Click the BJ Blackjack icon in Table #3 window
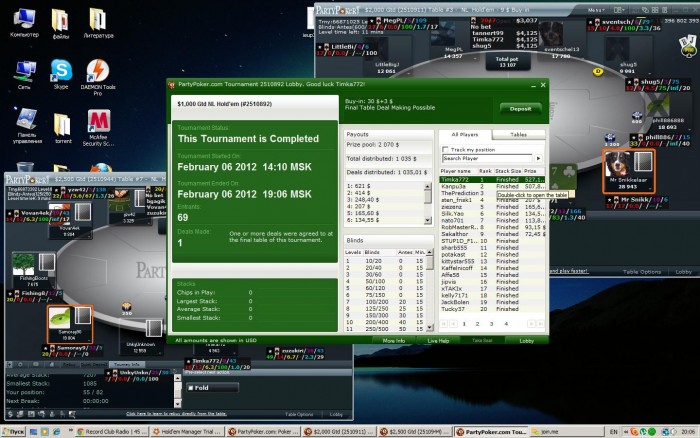This screenshot has width=700, height=438. click(x=688, y=46)
